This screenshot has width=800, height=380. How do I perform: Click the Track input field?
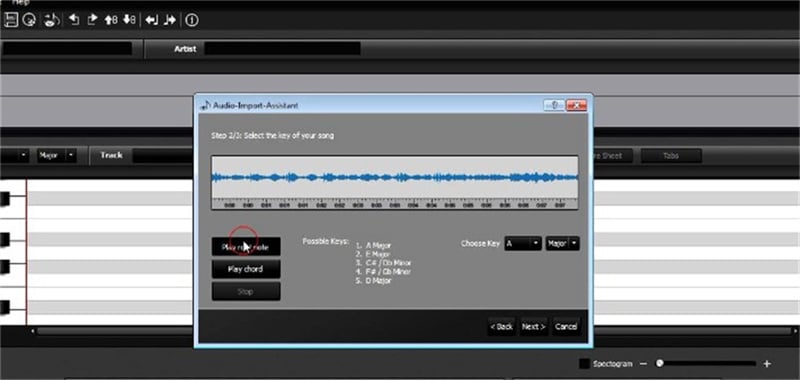point(163,156)
